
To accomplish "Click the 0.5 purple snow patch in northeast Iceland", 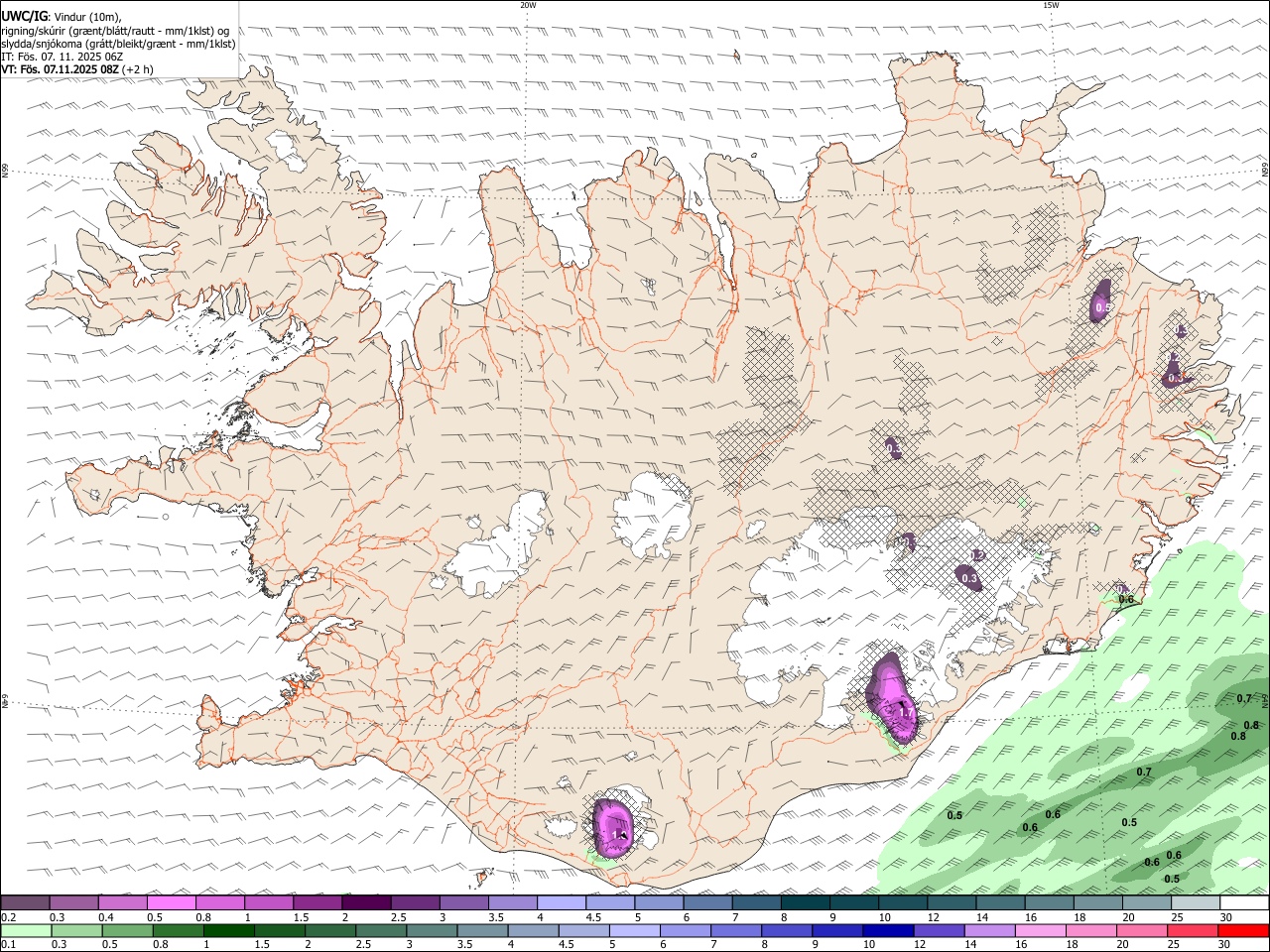I will pos(1101,301).
